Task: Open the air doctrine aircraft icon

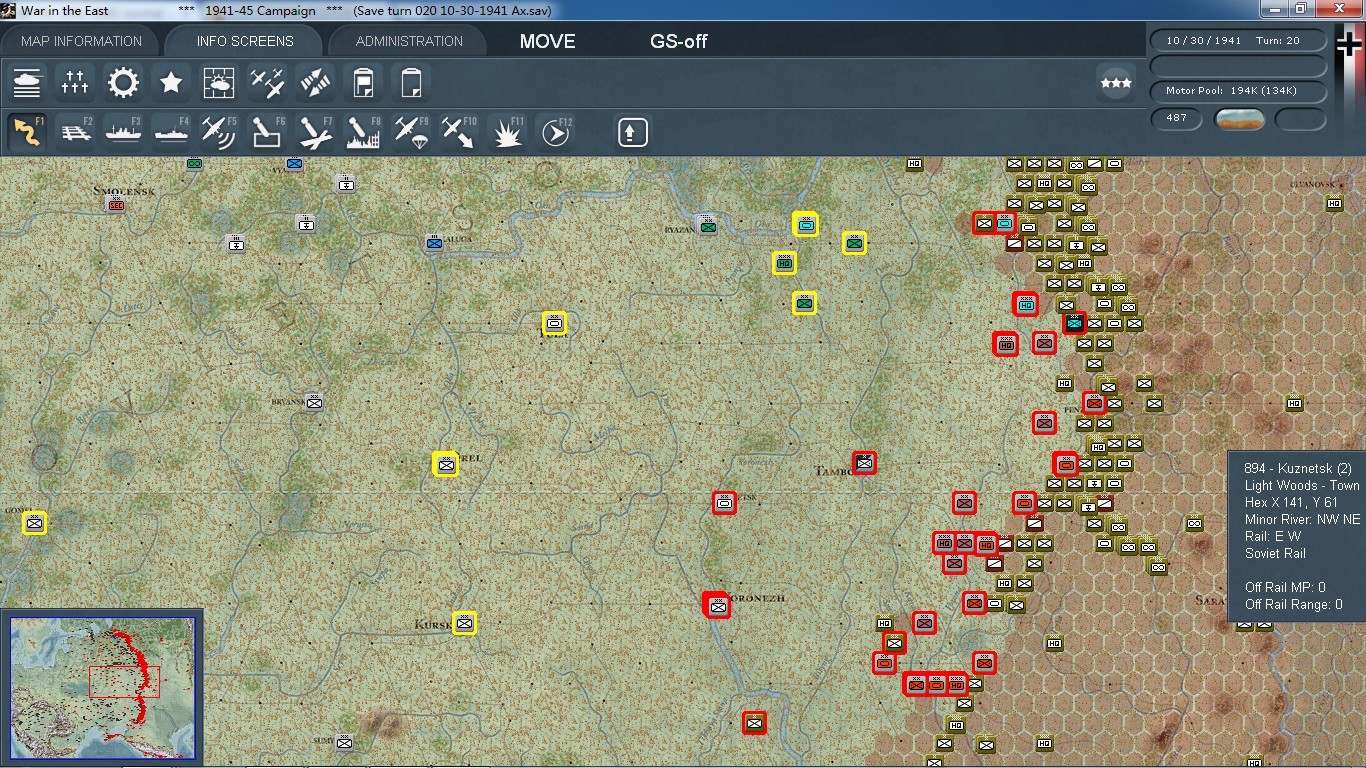Action: tap(267, 83)
